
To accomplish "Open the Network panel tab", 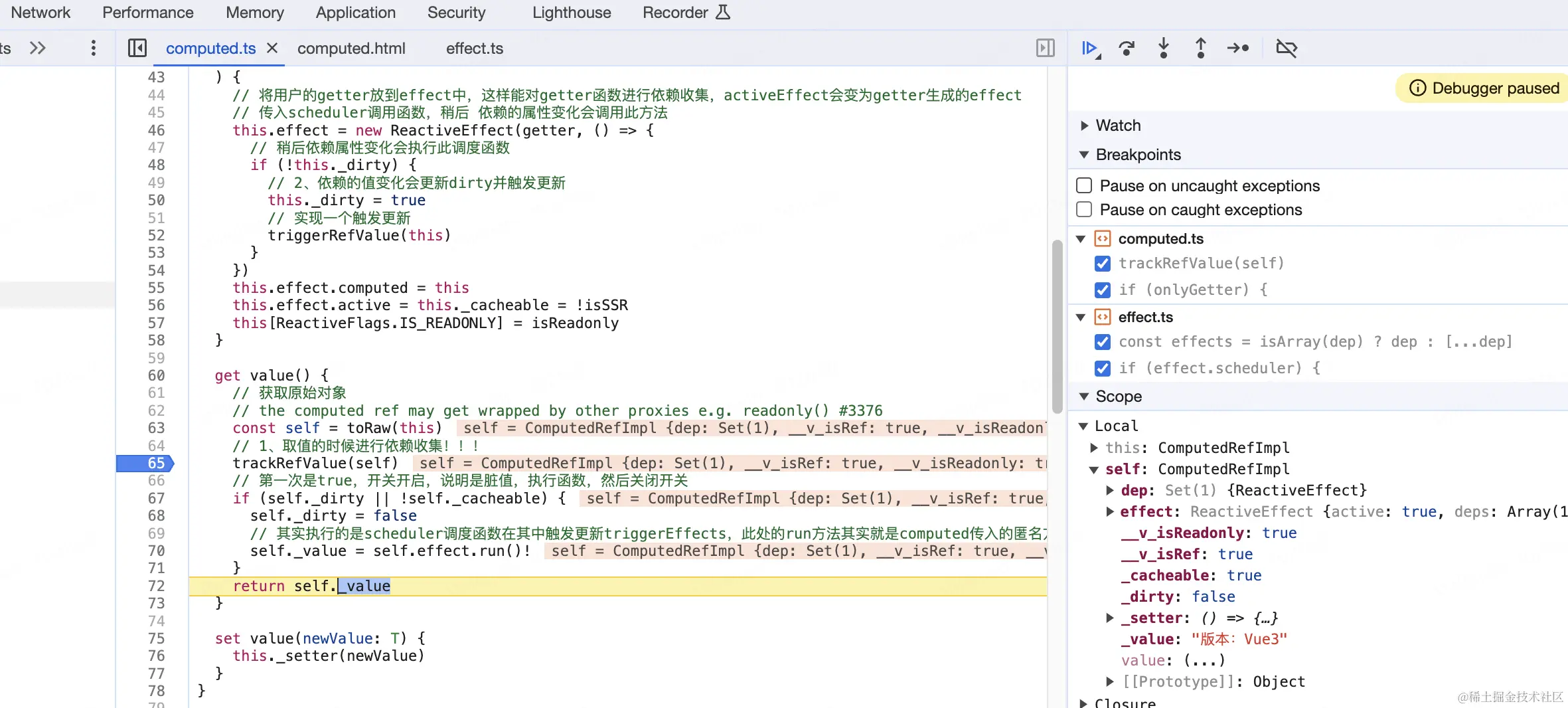I will click(40, 13).
